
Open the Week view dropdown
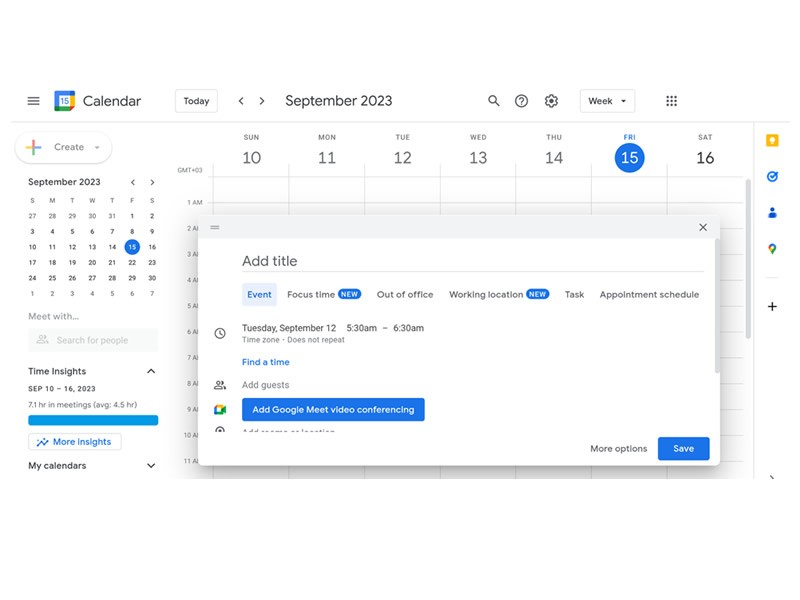pos(607,100)
